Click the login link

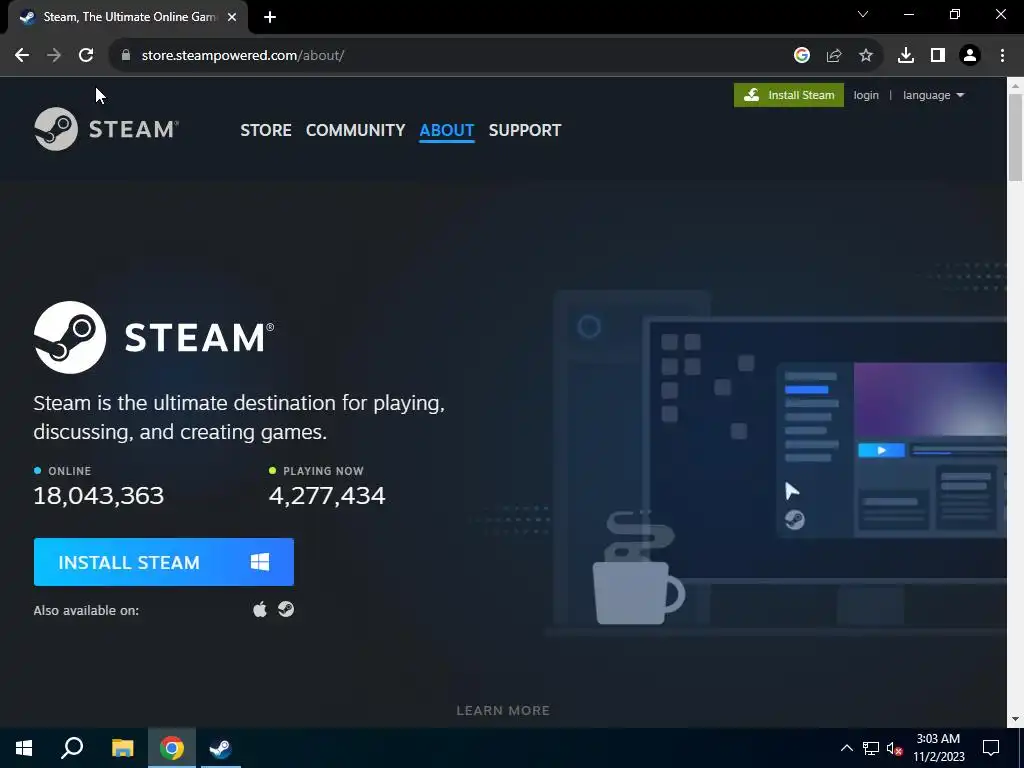(x=866, y=95)
